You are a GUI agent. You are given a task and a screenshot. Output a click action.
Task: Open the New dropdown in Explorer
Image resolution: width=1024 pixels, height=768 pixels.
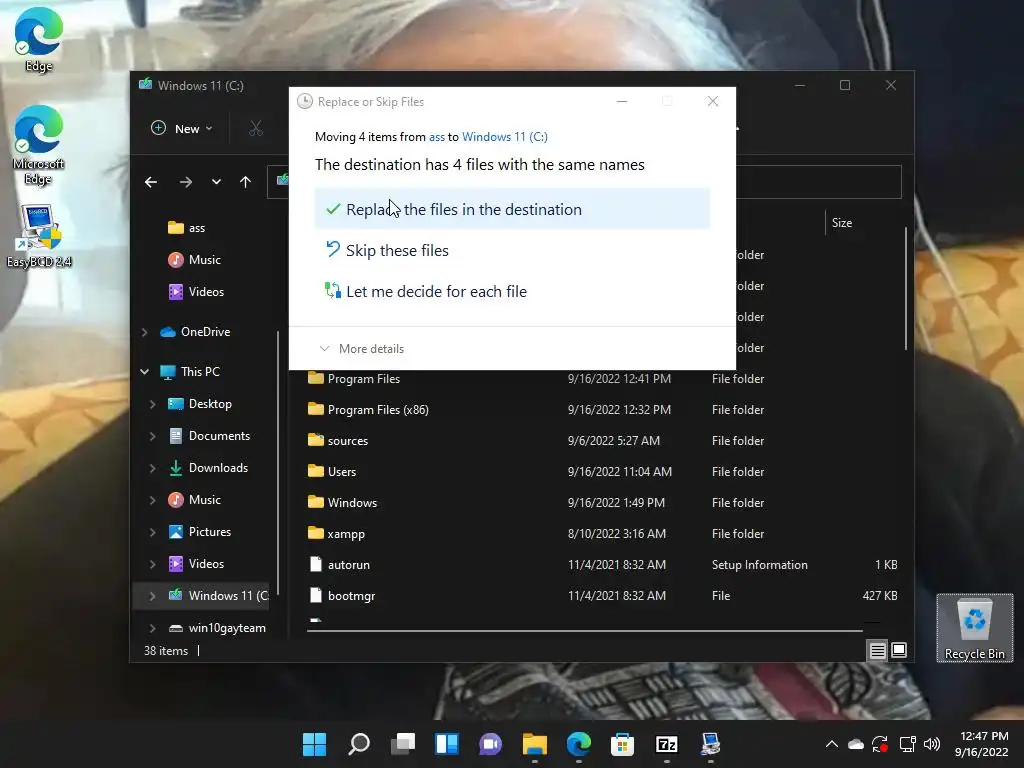pos(182,129)
